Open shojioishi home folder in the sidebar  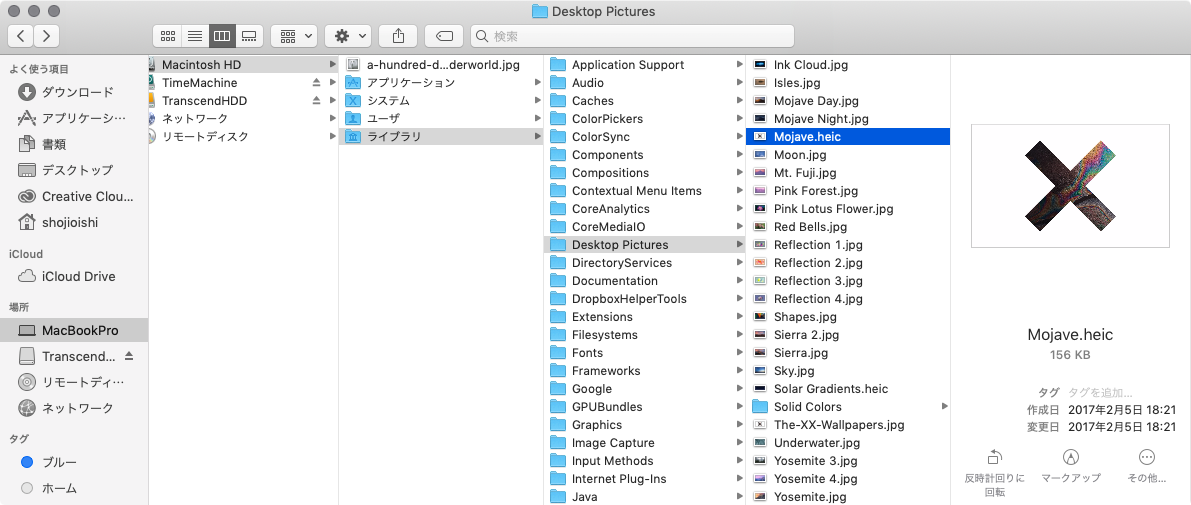point(74,222)
